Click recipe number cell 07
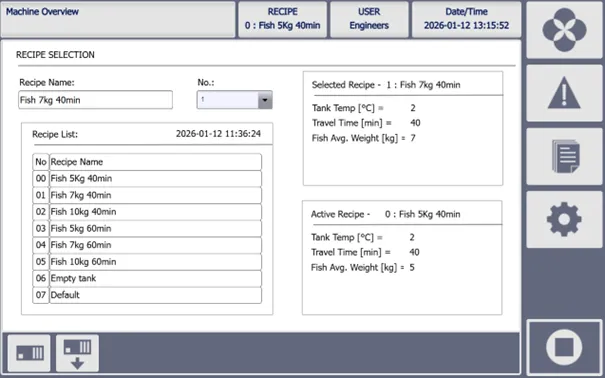The image size is (605, 378). 41,295
